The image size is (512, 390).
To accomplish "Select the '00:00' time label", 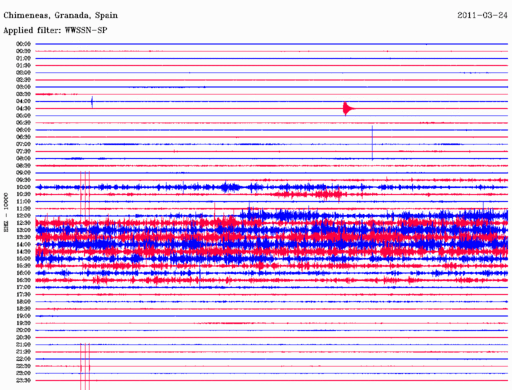I will coord(23,44).
